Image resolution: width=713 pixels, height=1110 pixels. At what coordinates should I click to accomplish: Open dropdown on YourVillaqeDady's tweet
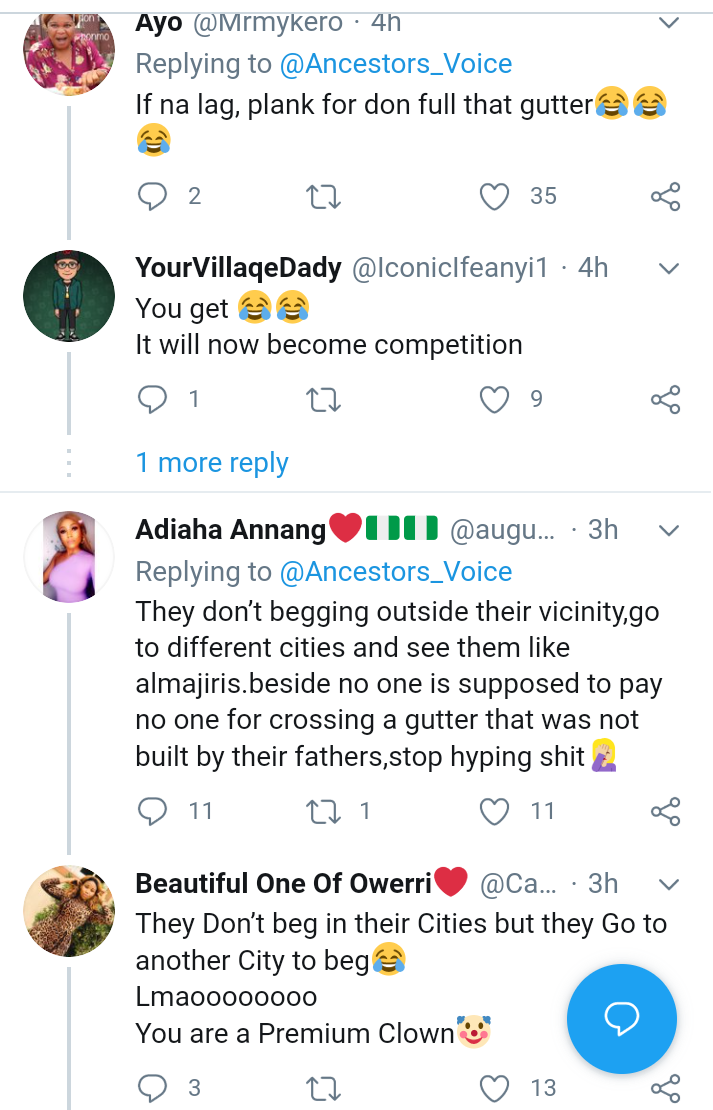pyautogui.click(x=668, y=268)
